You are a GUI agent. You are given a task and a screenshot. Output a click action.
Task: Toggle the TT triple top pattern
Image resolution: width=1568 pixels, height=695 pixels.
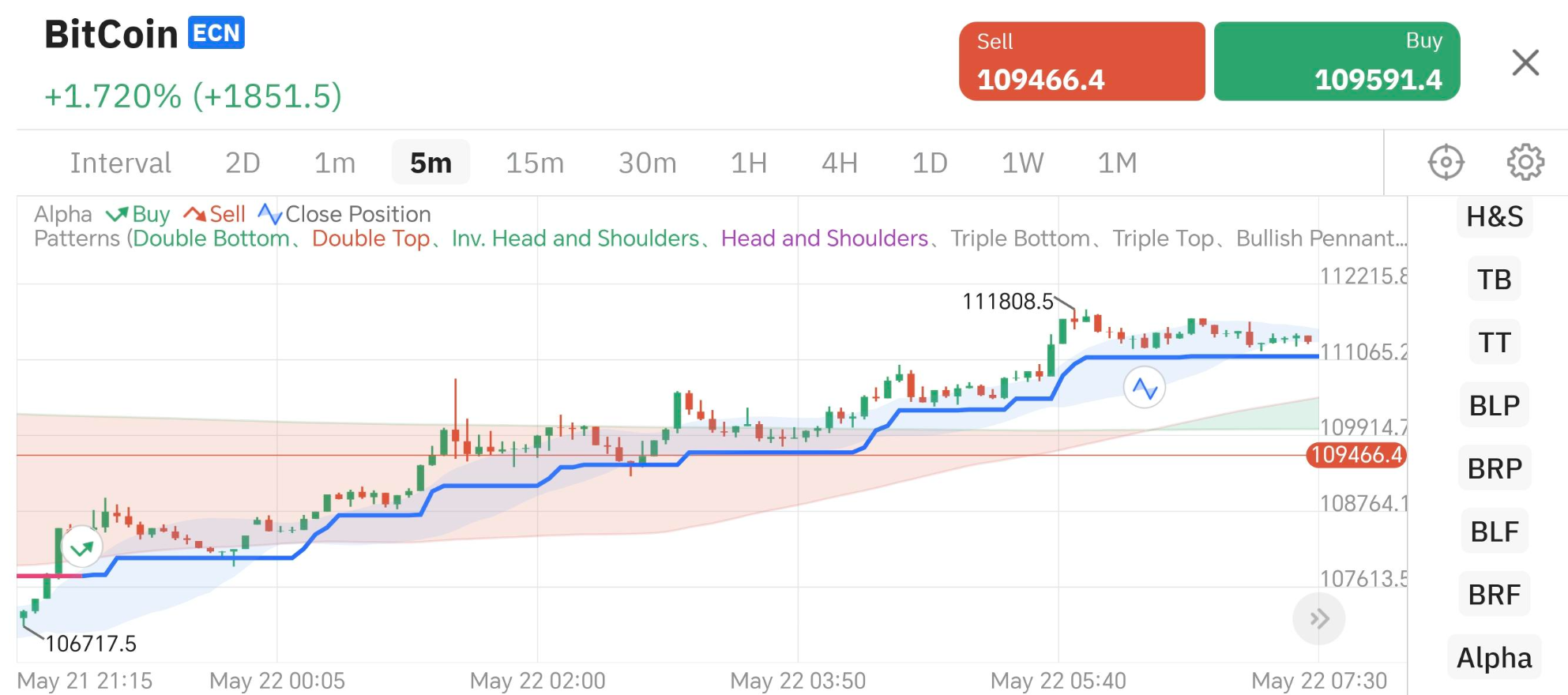click(x=1494, y=343)
